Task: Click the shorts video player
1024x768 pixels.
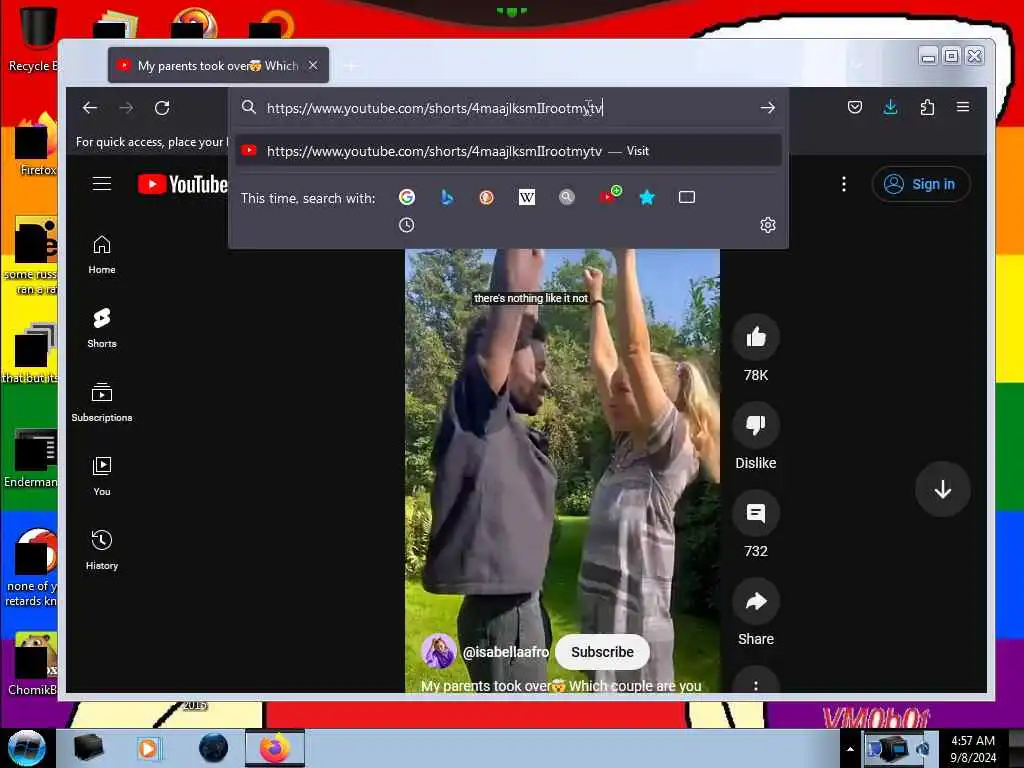Action: pyautogui.click(x=562, y=470)
